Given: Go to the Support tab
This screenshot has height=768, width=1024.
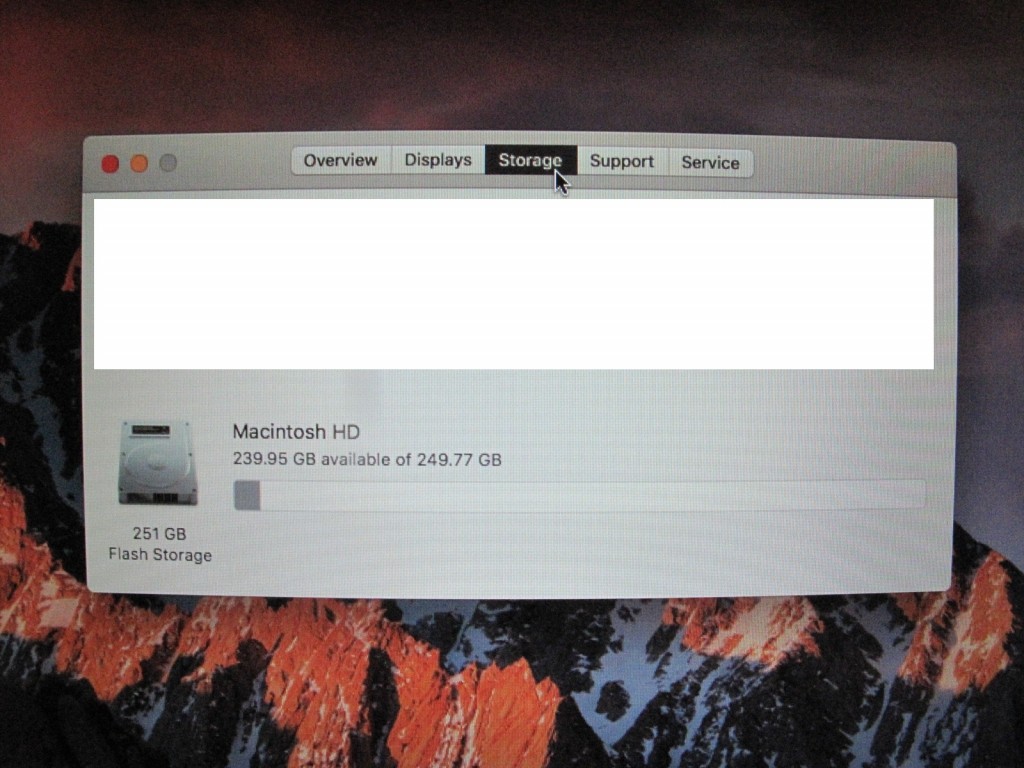Looking at the screenshot, I should point(622,161).
